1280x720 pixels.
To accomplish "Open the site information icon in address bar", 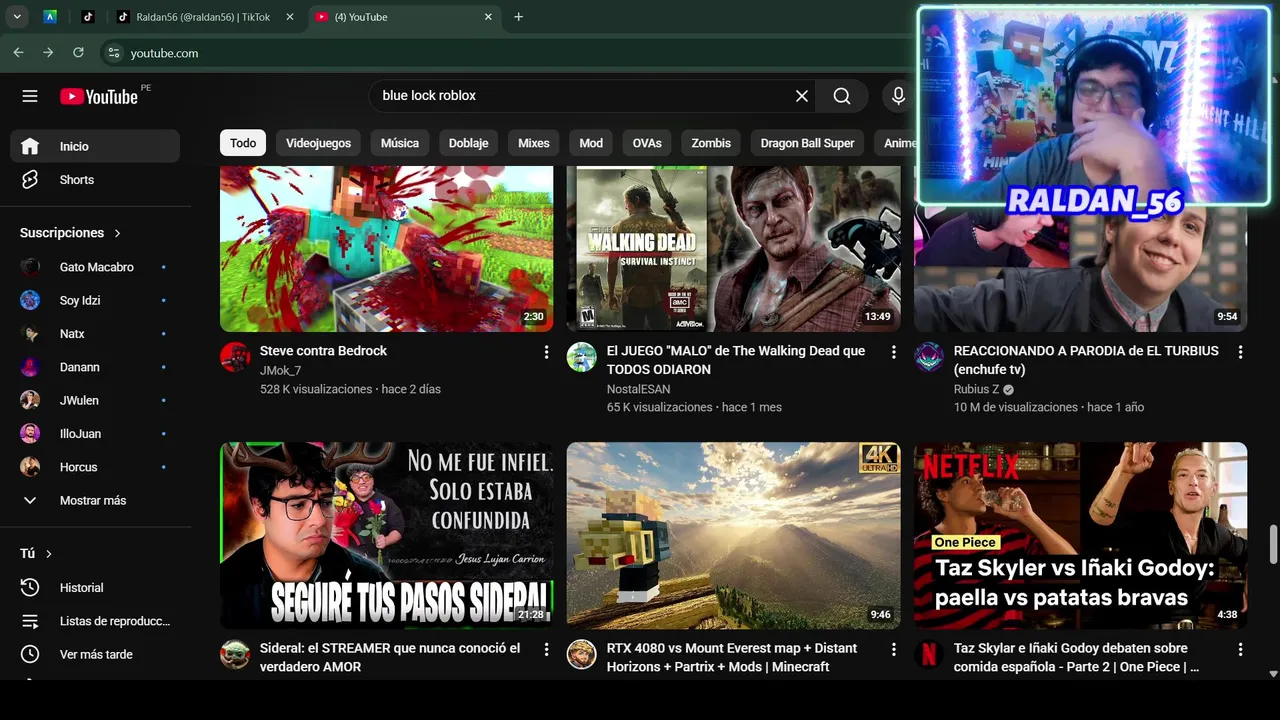I will 113,53.
